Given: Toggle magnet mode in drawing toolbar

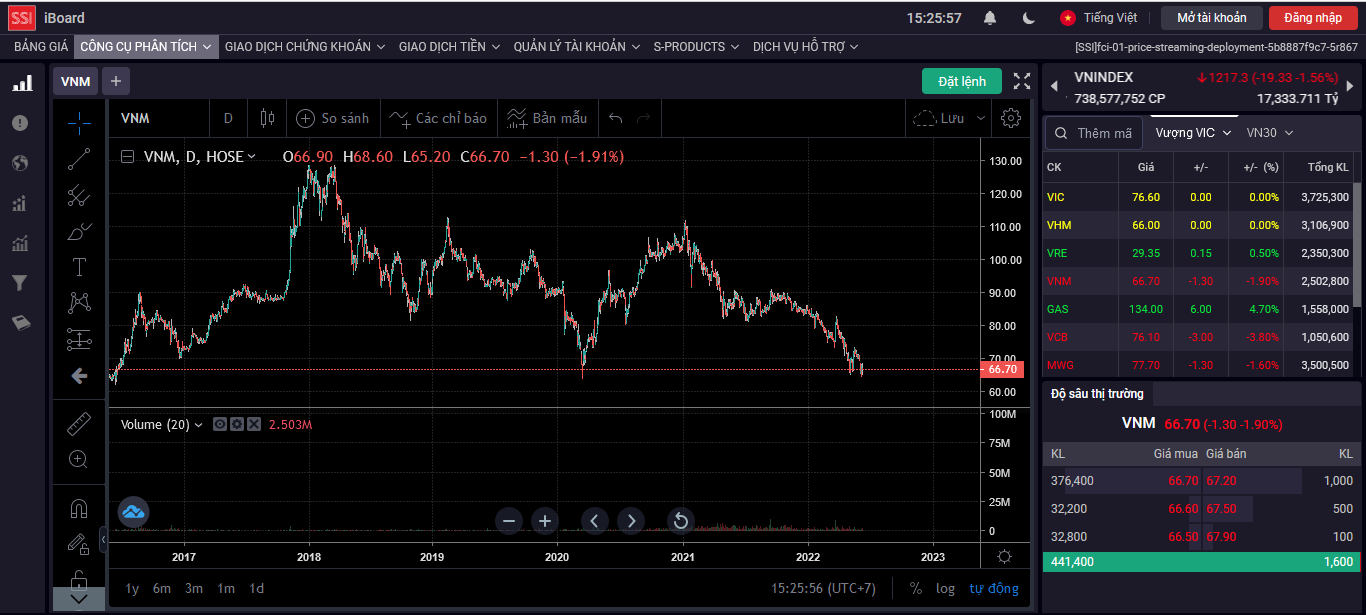Looking at the screenshot, I should coord(79,508).
